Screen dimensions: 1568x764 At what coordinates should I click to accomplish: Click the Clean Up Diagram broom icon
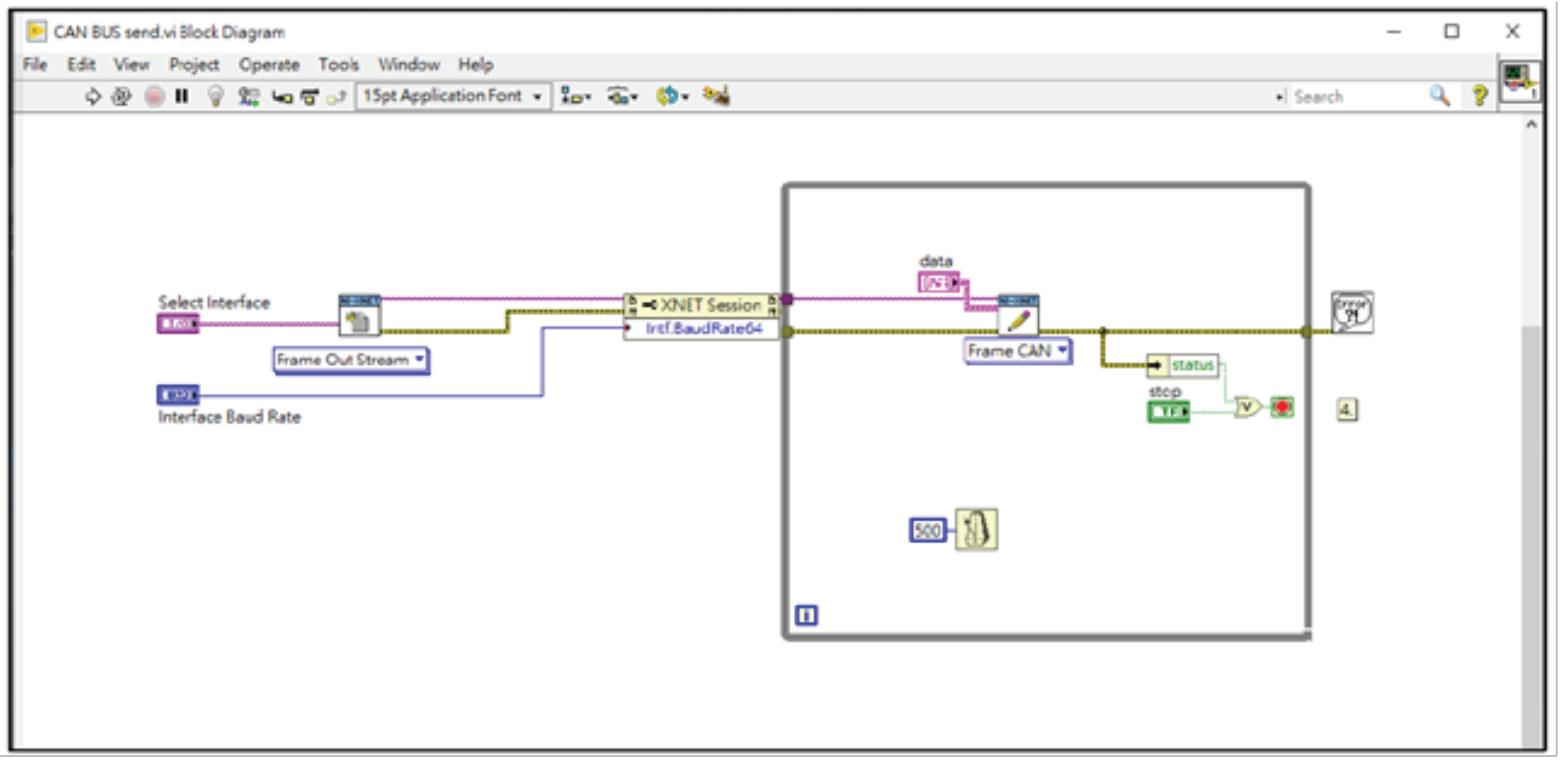pyautogui.click(x=716, y=96)
